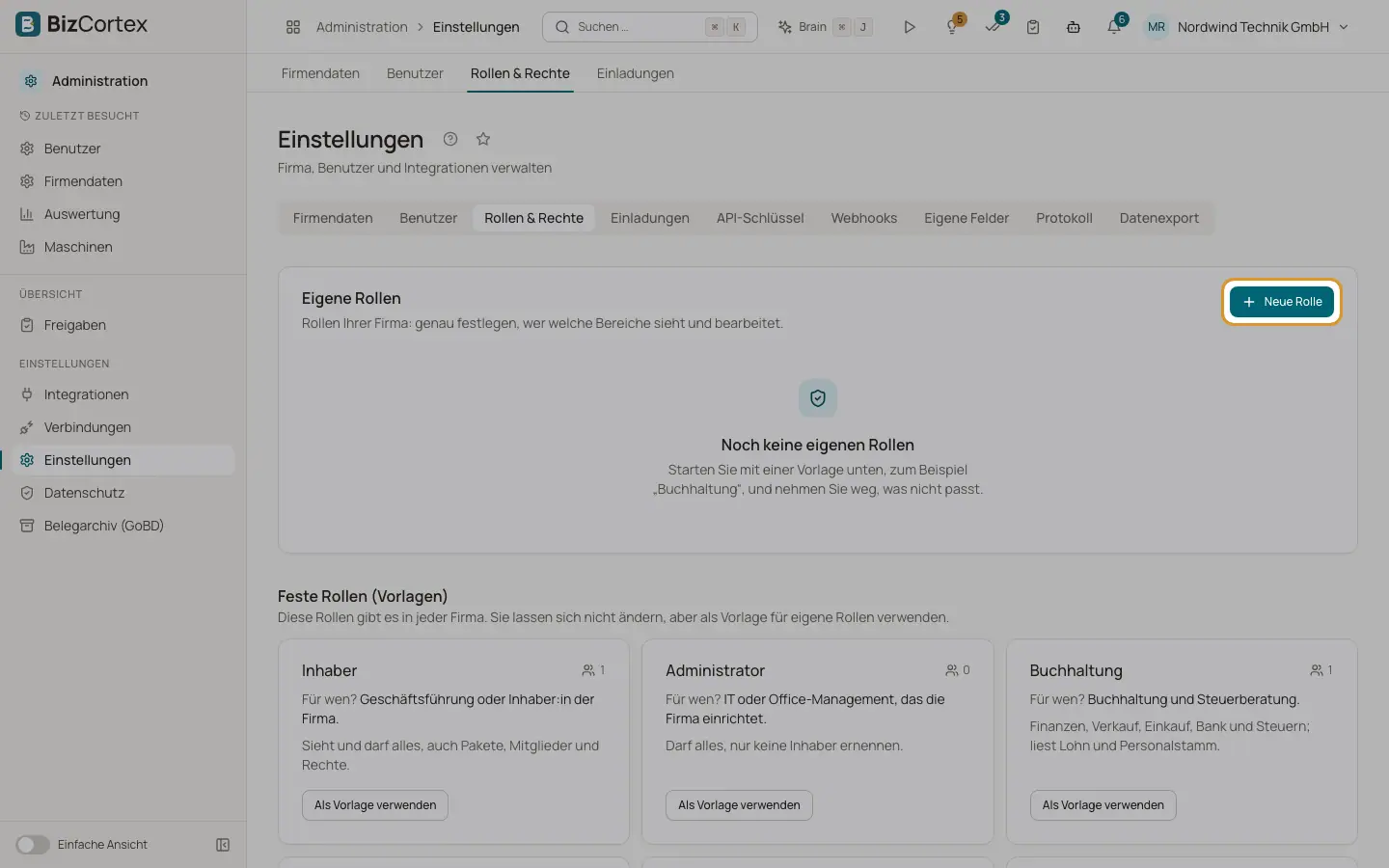Click the clipboard check icon in top bar
The image size is (1389, 868).
point(1033,27)
